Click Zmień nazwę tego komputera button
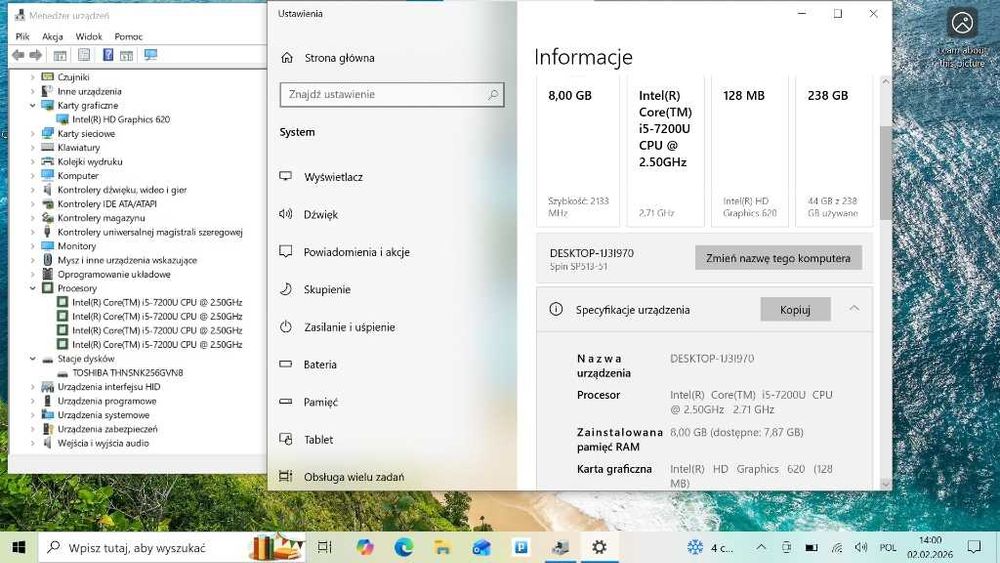This screenshot has width=1000, height=563. pyautogui.click(x=778, y=258)
